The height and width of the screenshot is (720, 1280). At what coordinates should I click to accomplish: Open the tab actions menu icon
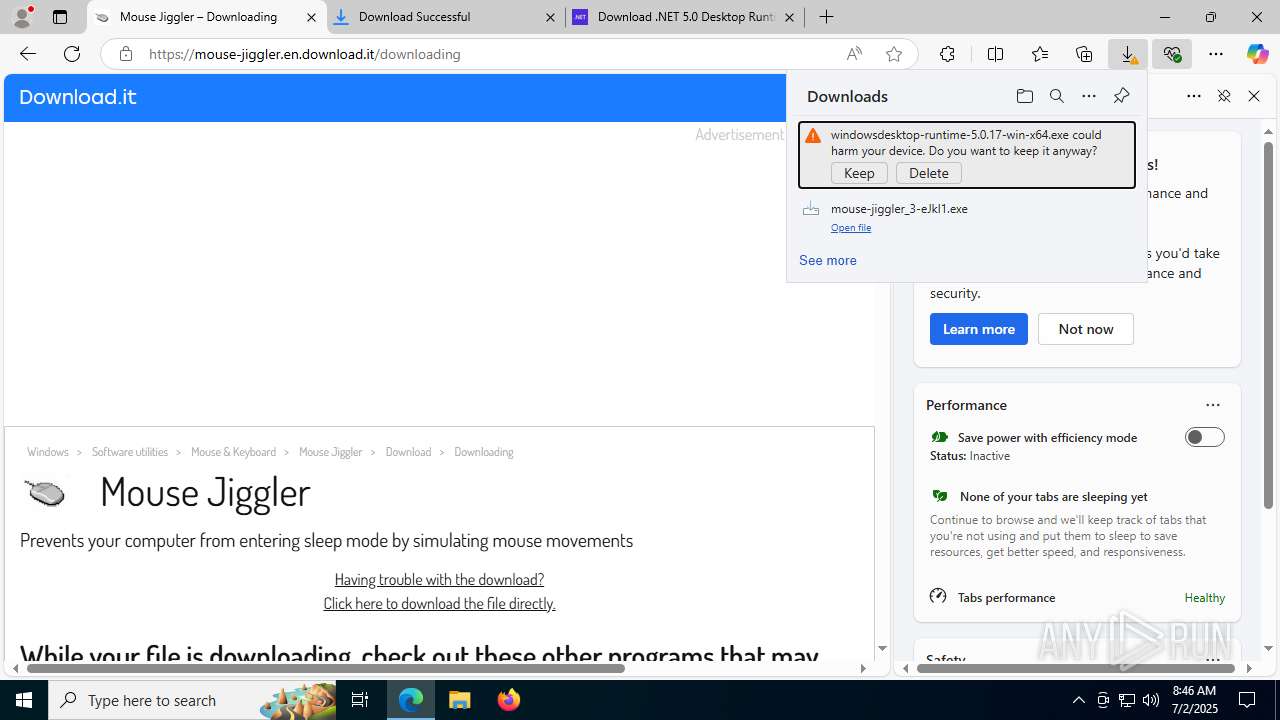click(60, 17)
